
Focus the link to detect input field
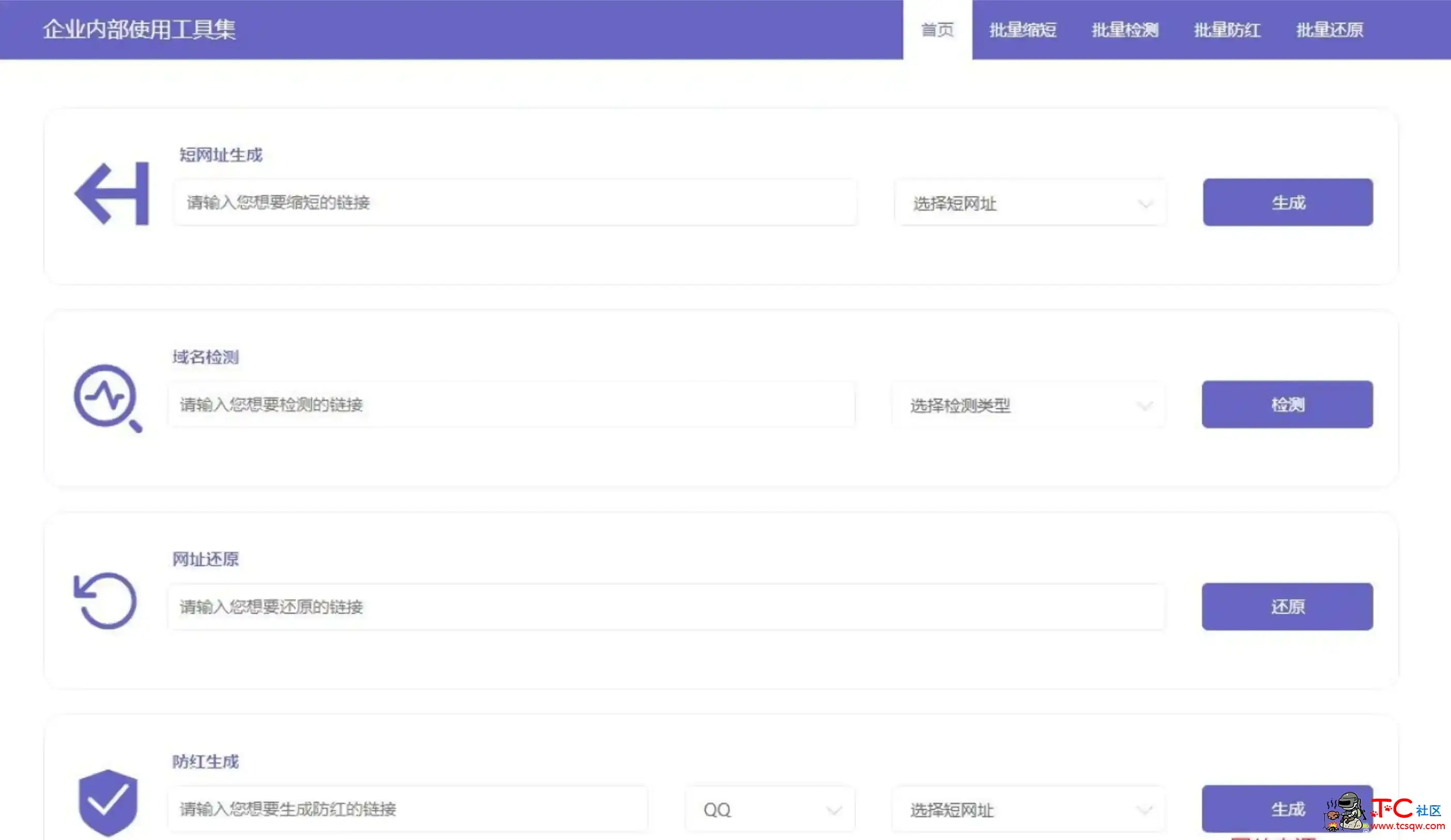[512, 405]
